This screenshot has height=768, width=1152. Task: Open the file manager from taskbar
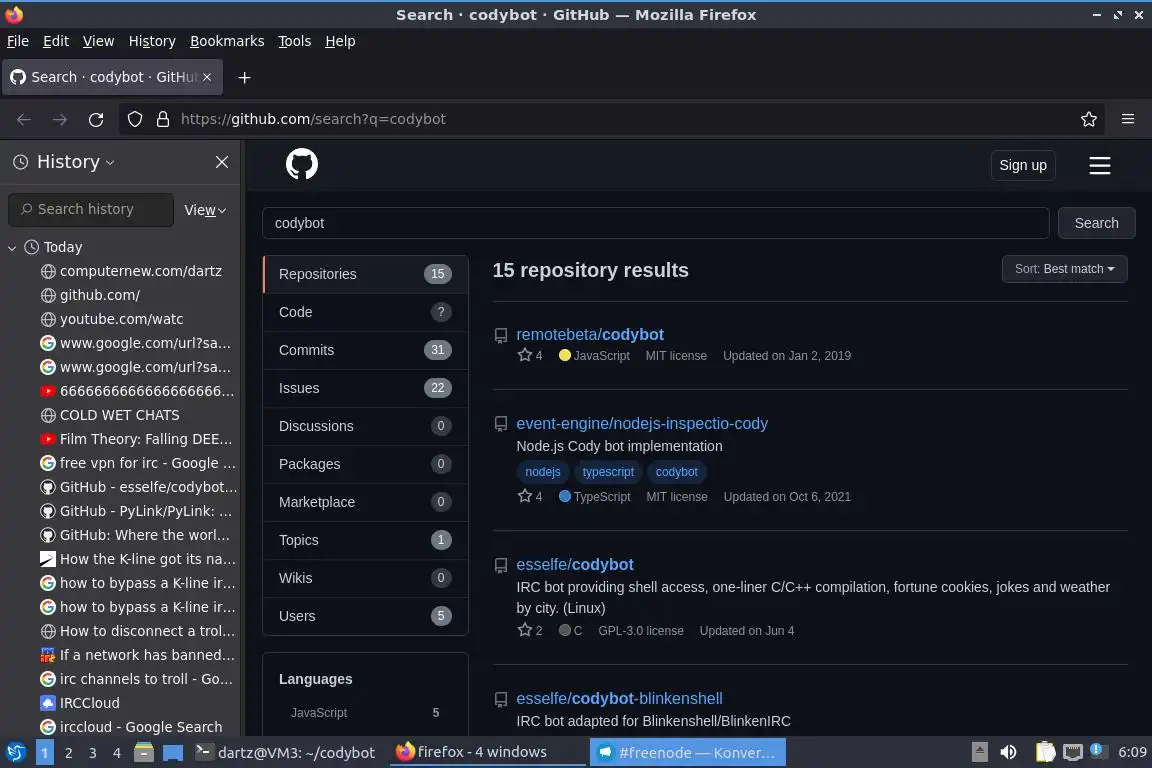click(144, 752)
